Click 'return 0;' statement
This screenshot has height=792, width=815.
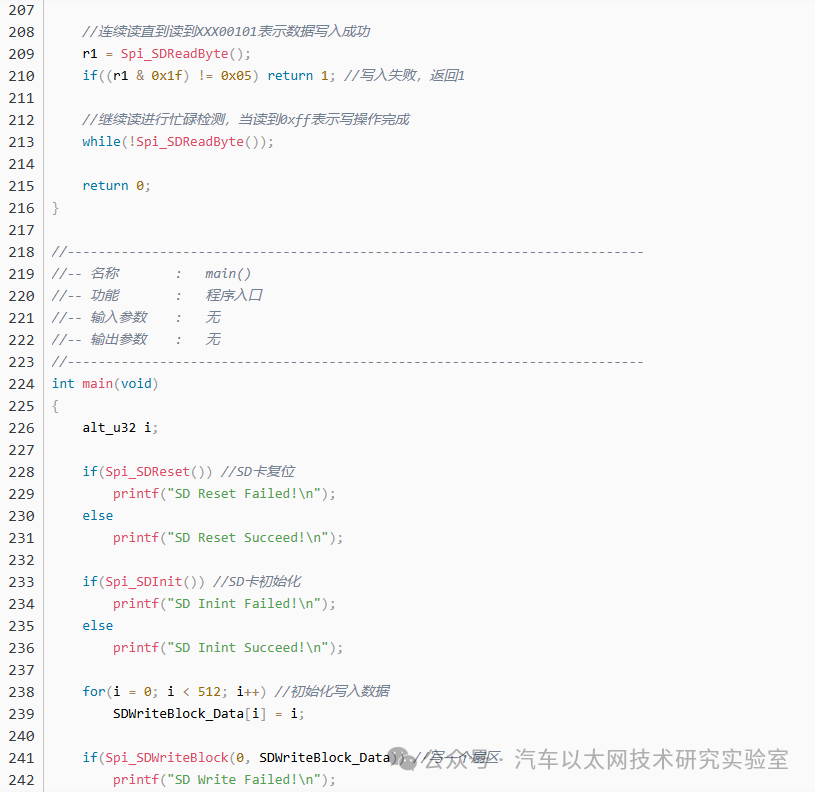(116, 186)
